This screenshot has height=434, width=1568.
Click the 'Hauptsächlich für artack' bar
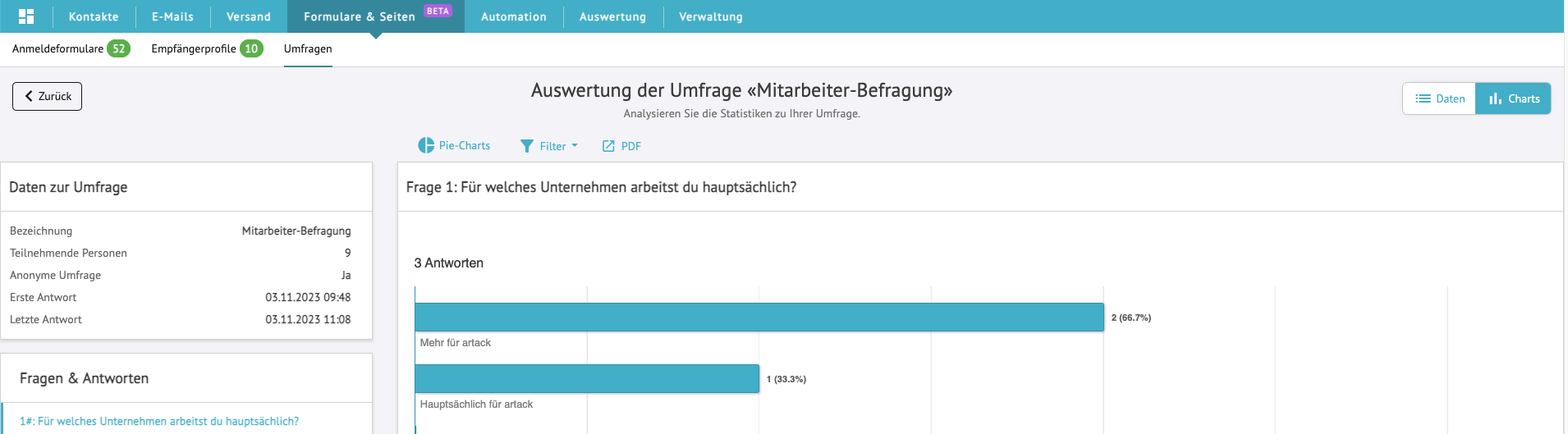587,379
